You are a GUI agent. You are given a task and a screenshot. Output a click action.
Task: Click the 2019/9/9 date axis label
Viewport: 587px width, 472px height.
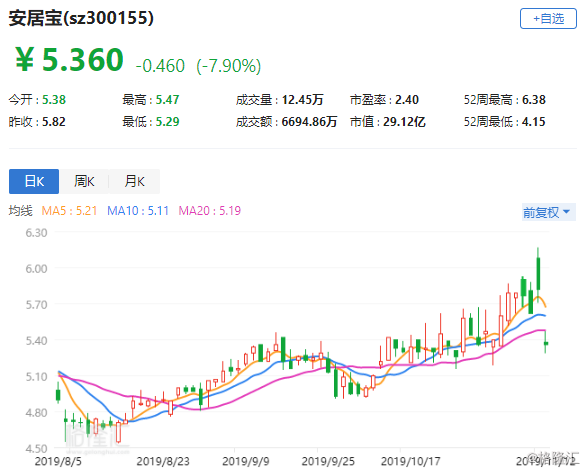point(246,461)
